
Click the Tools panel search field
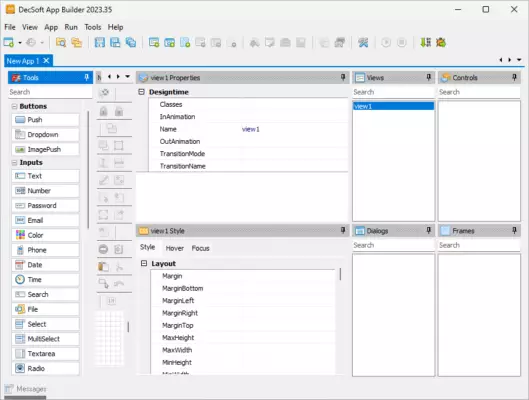(x=50, y=92)
